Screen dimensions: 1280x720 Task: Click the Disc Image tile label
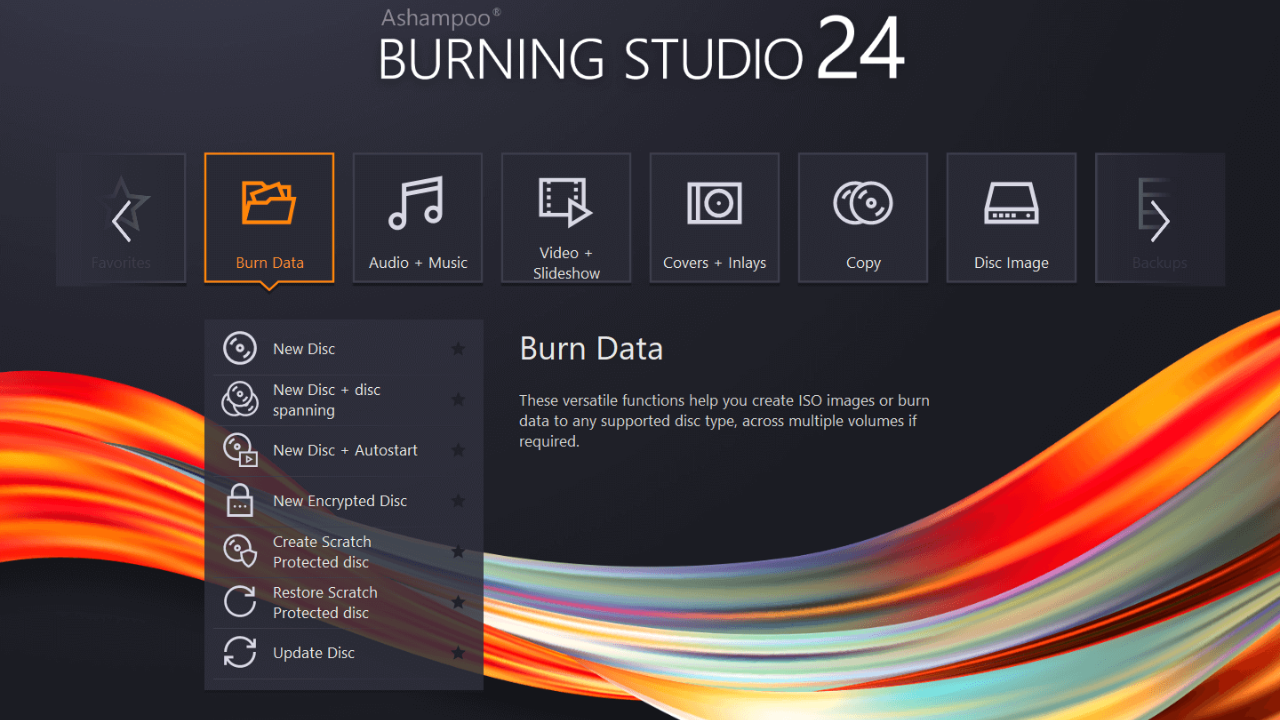coord(1011,263)
